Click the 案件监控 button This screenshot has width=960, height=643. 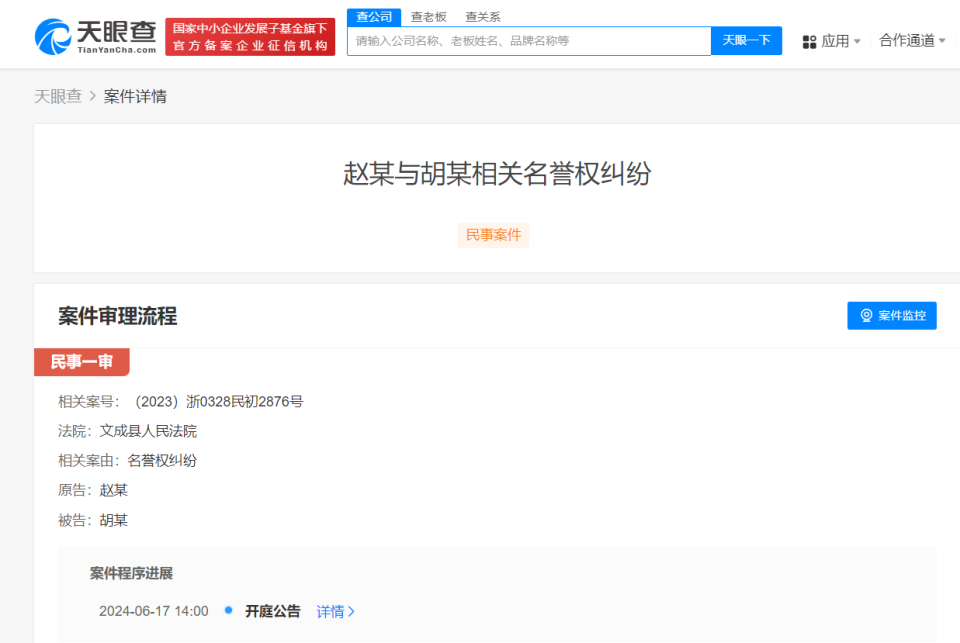[x=891, y=315]
